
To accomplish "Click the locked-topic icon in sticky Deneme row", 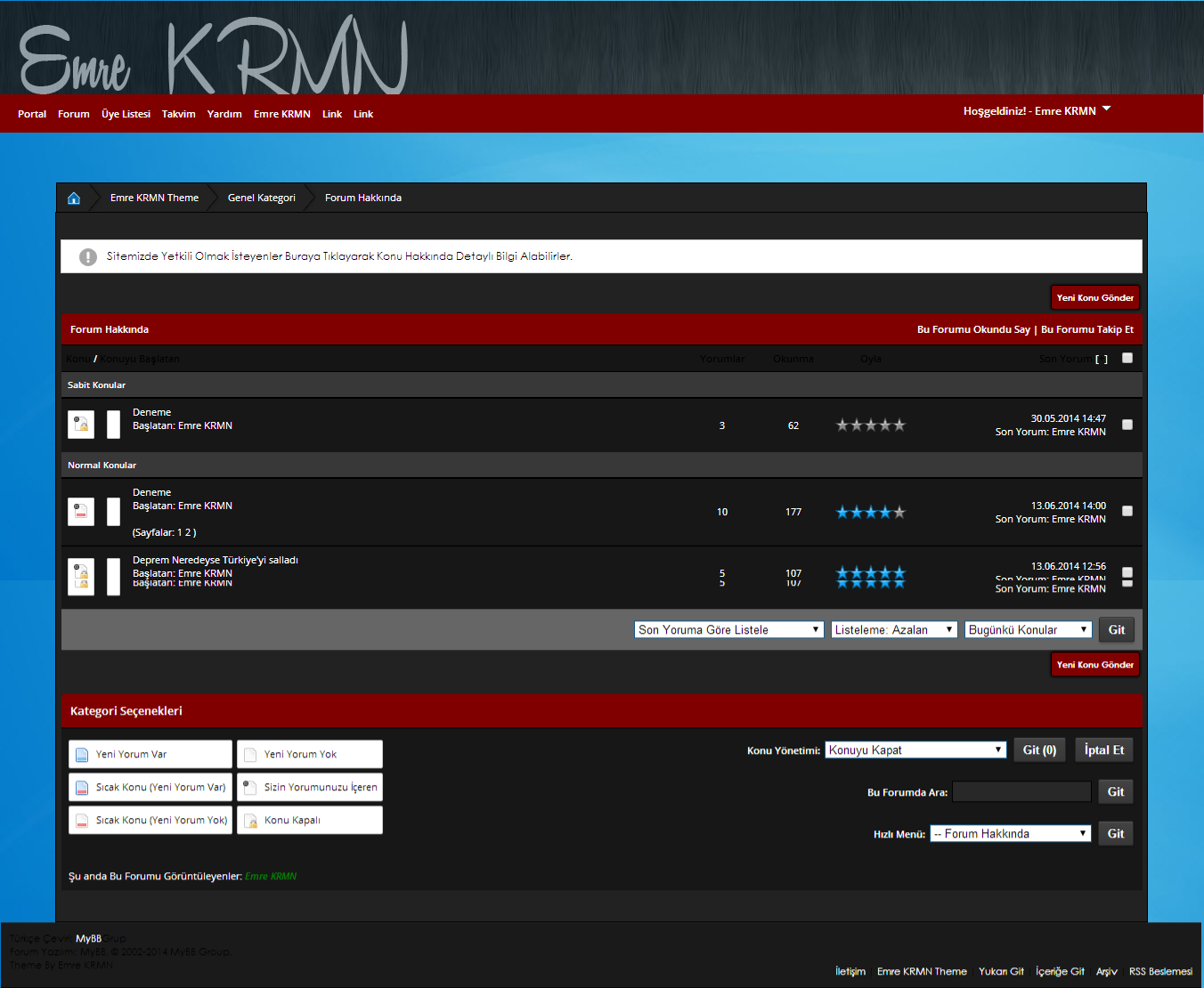I will pyautogui.click(x=81, y=425).
